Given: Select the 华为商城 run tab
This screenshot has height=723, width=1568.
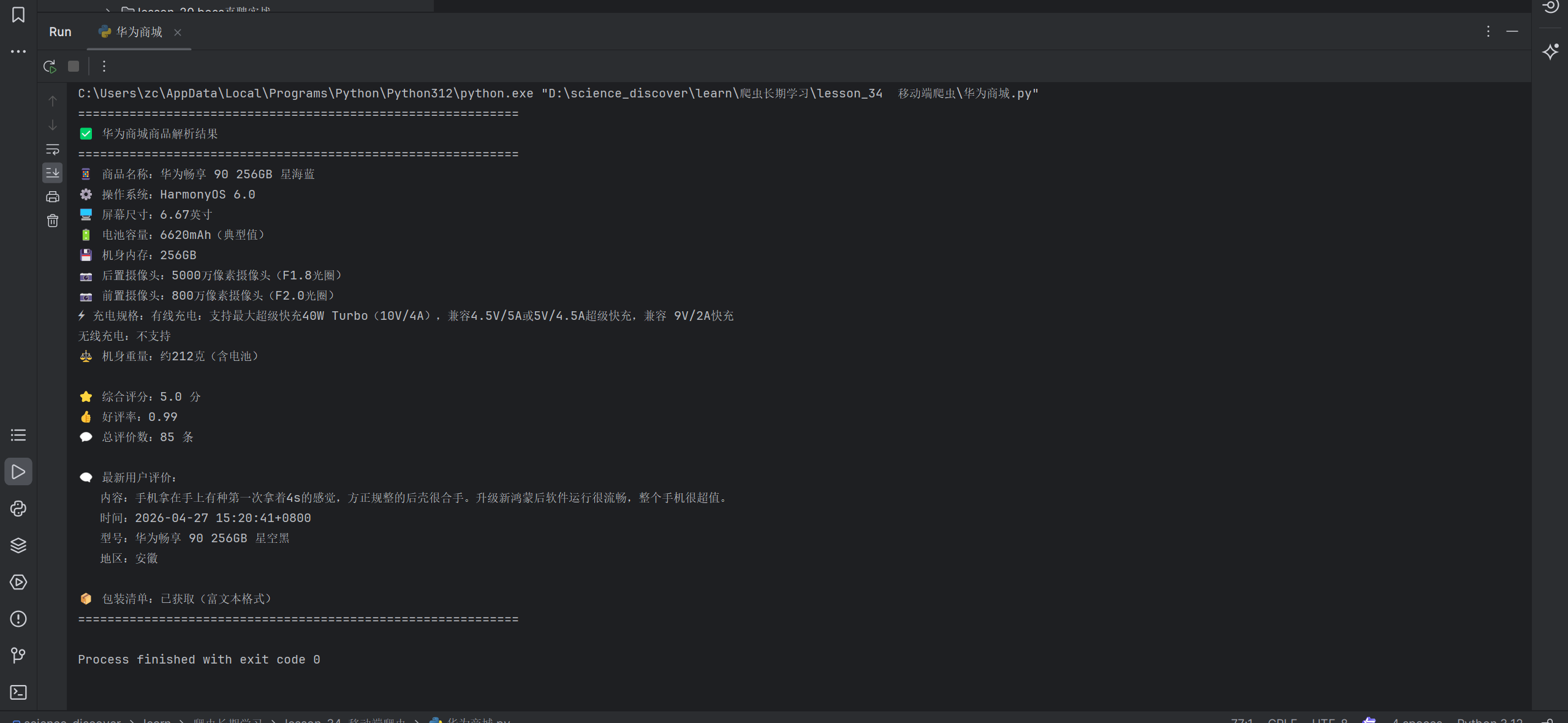Looking at the screenshot, I should click(x=138, y=32).
